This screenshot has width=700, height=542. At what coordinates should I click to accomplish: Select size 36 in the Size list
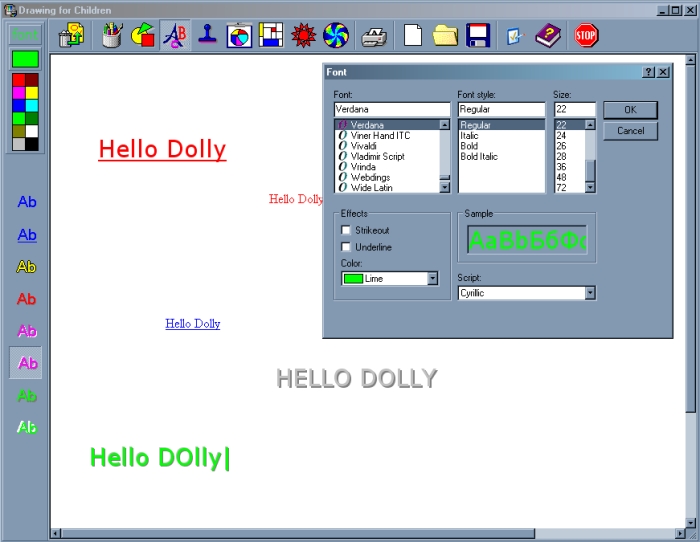pyautogui.click(x=561, y=167)
